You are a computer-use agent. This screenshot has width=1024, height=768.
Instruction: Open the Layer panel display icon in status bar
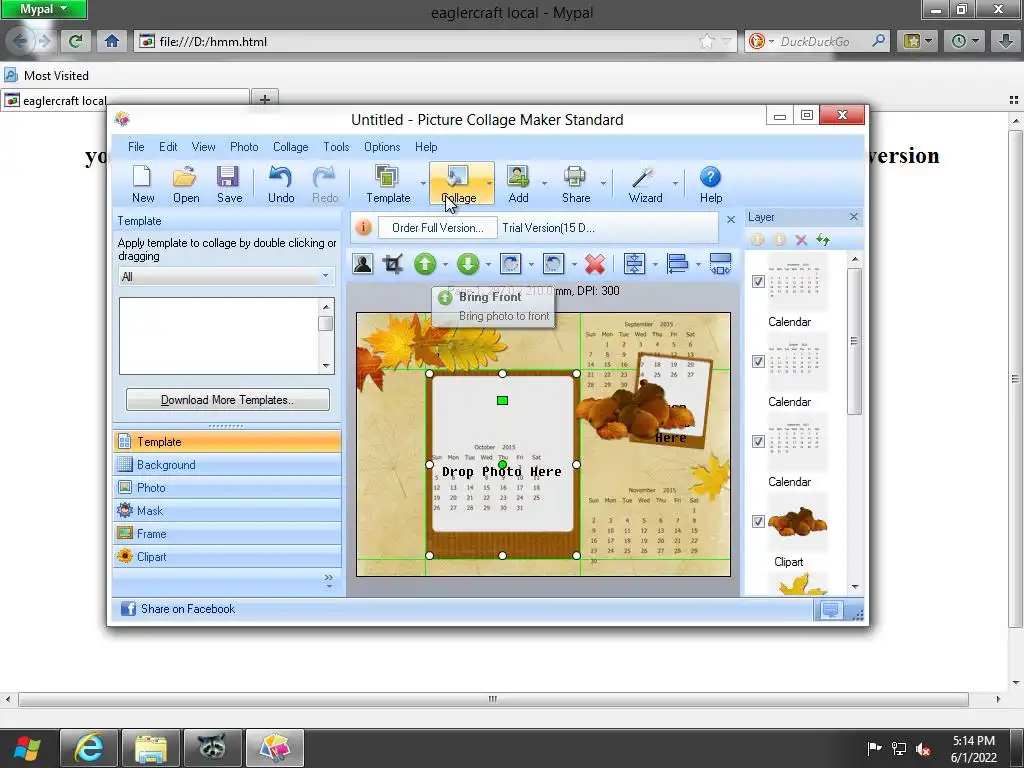[830, 610]
